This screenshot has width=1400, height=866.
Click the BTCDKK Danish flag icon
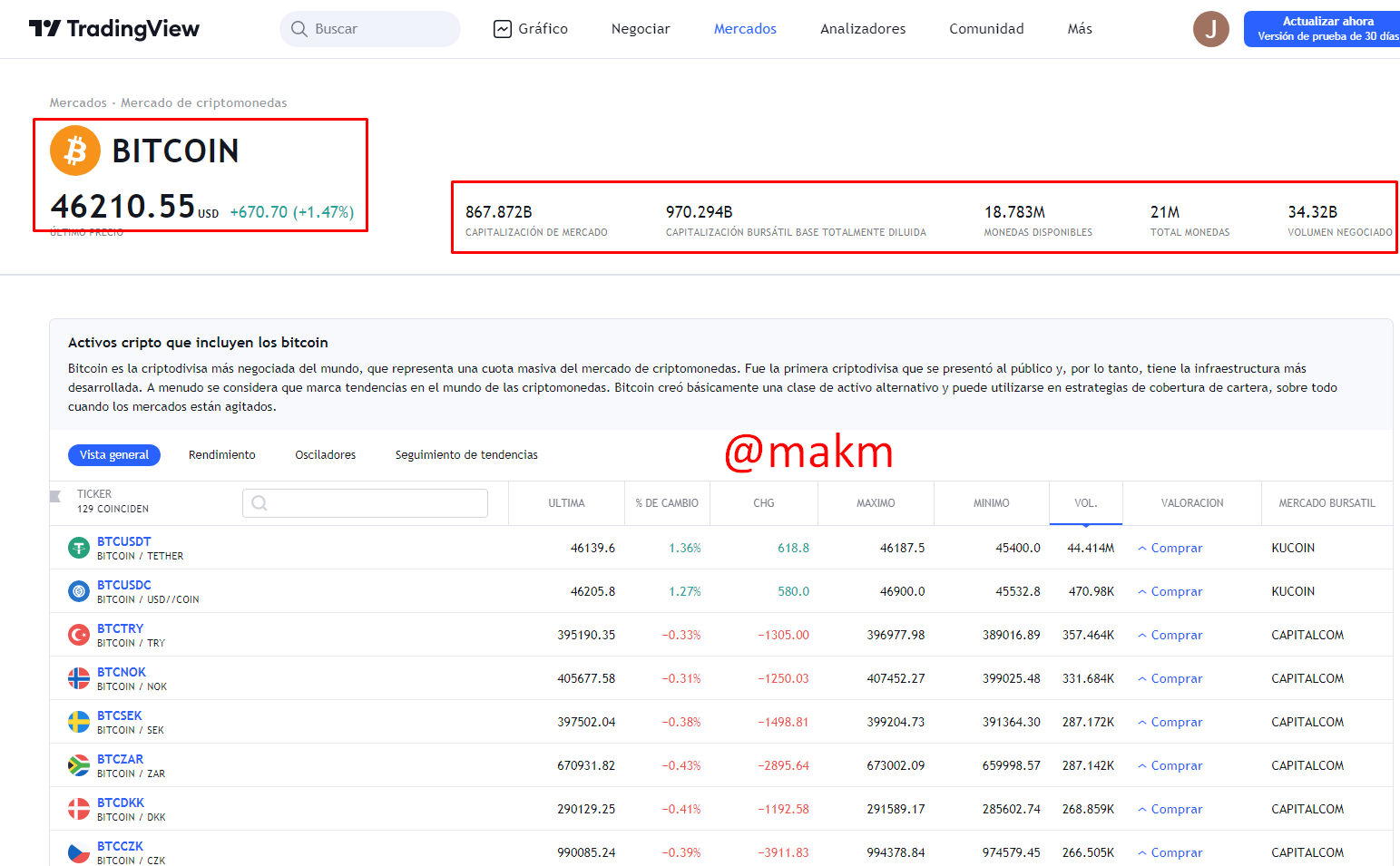click(79, 809)
